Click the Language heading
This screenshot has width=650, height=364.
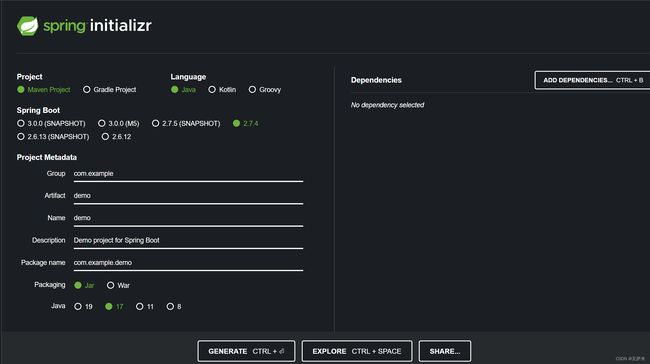coord(188,77)
